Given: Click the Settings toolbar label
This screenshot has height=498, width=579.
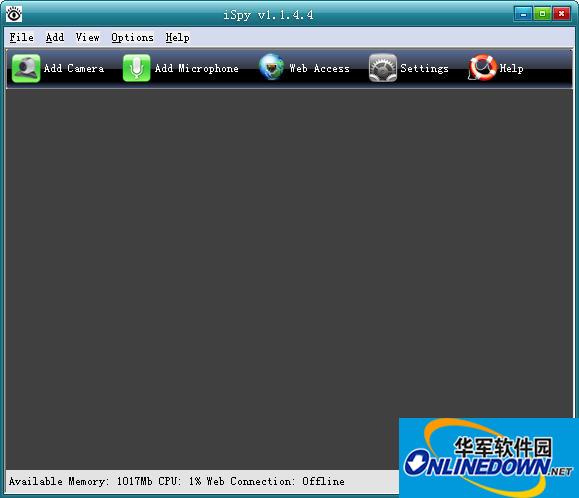Looking at the screenshot, I should [424, 69].
